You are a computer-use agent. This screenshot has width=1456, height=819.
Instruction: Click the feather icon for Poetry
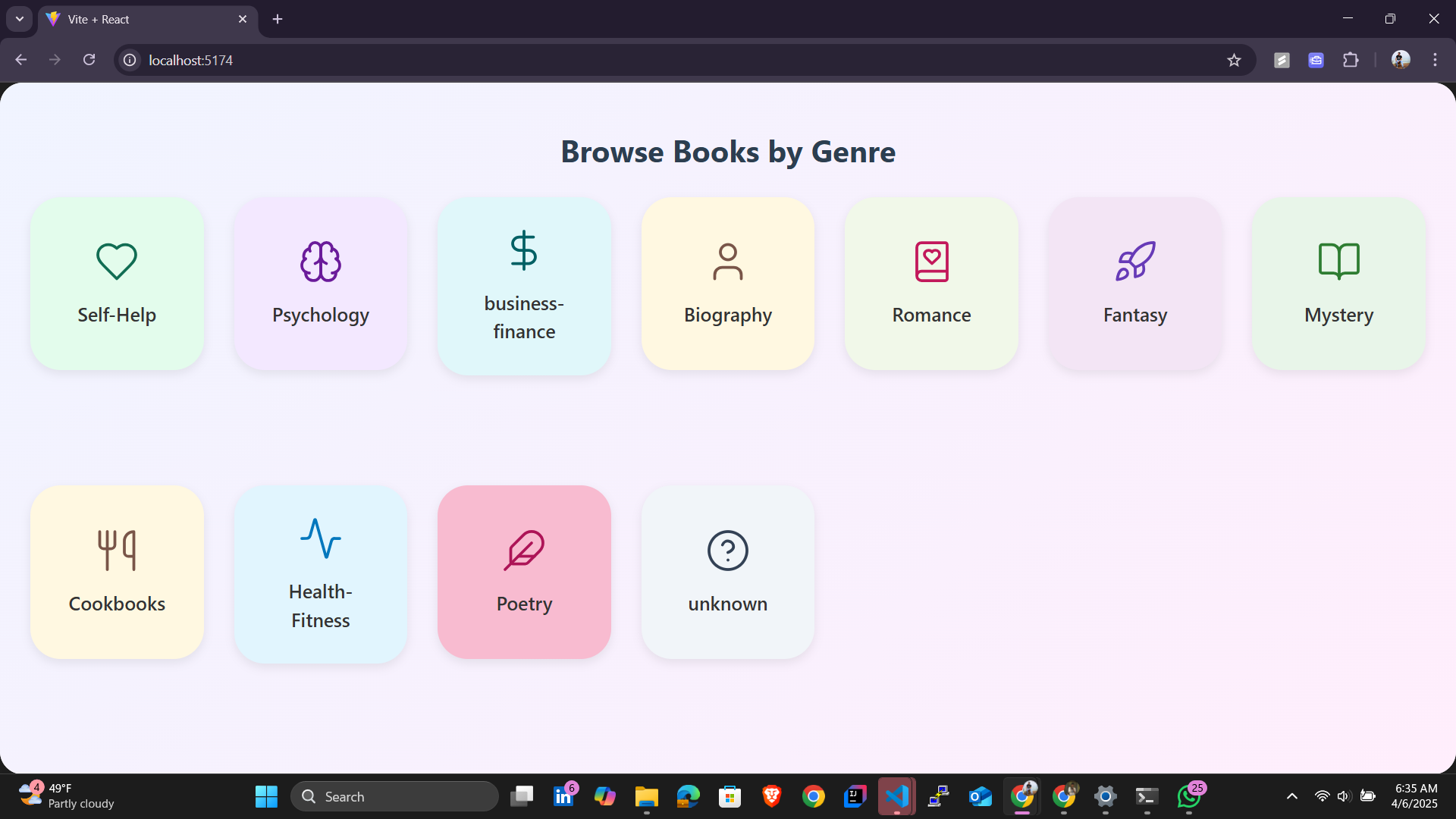click(524, 550)
